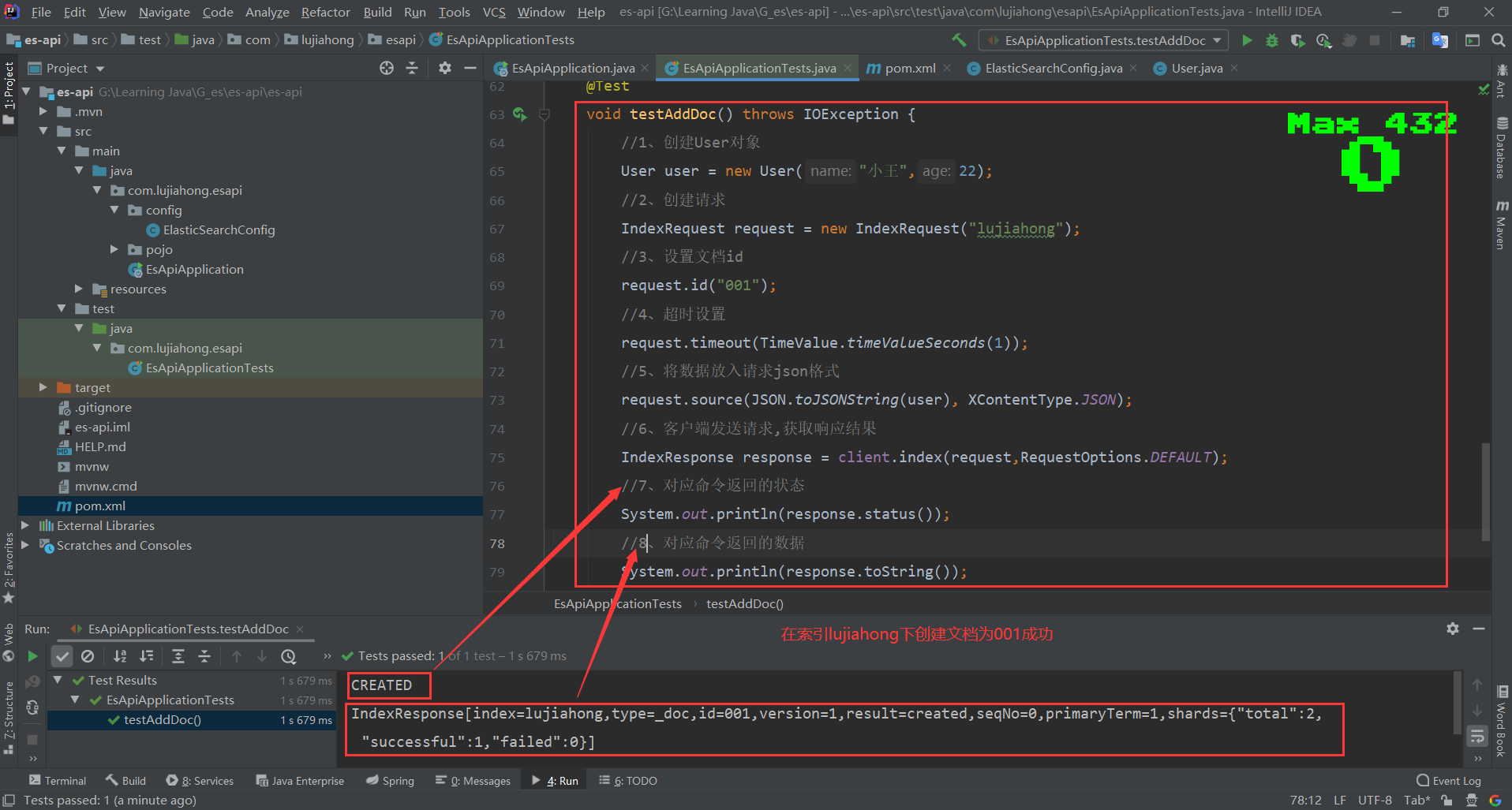Click the Test History clock icon
The height and width of the screenshot is (810, 1512).
(289, 656)
